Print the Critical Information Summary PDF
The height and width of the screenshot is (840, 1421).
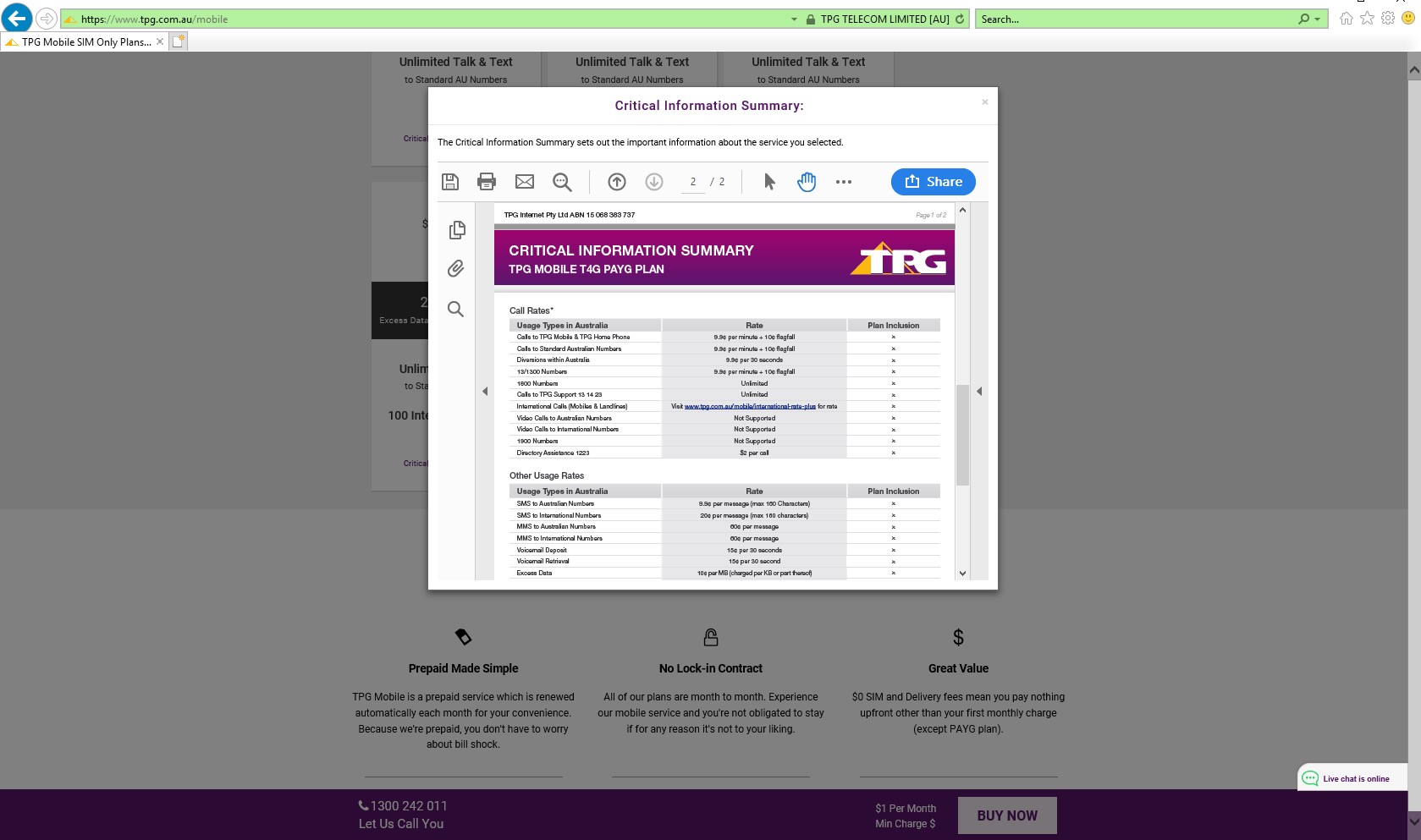487,181
